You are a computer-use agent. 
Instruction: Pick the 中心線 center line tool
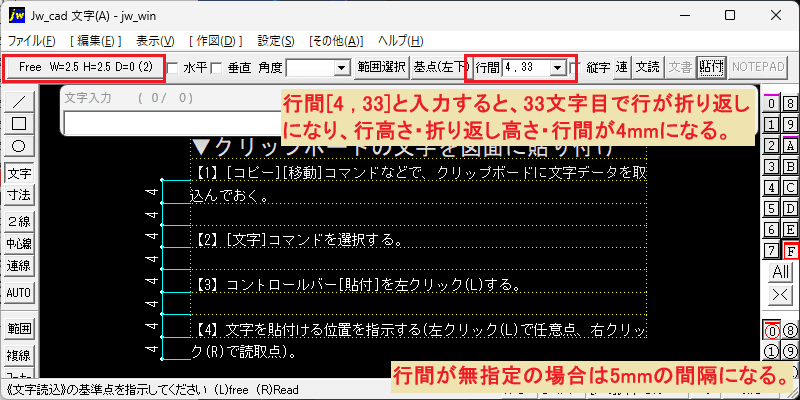[x=19, y=244]
